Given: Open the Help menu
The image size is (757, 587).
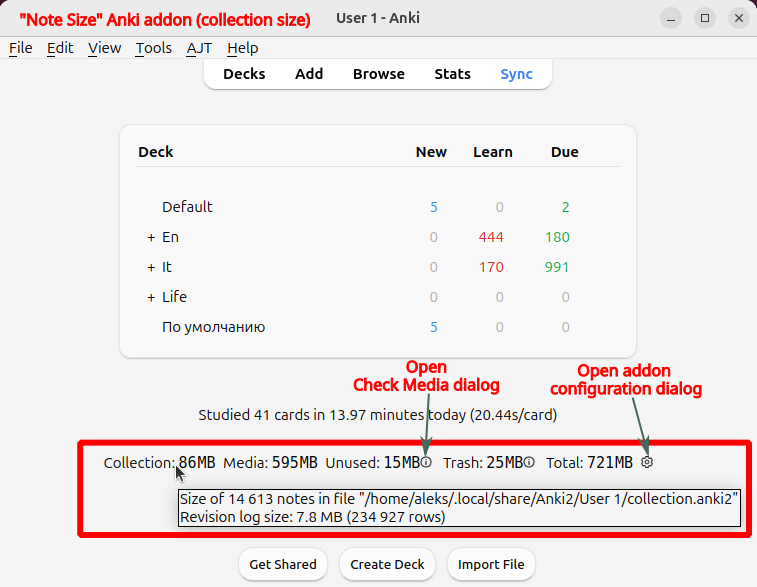Looking at the screenshot, I should coord(243,48).
